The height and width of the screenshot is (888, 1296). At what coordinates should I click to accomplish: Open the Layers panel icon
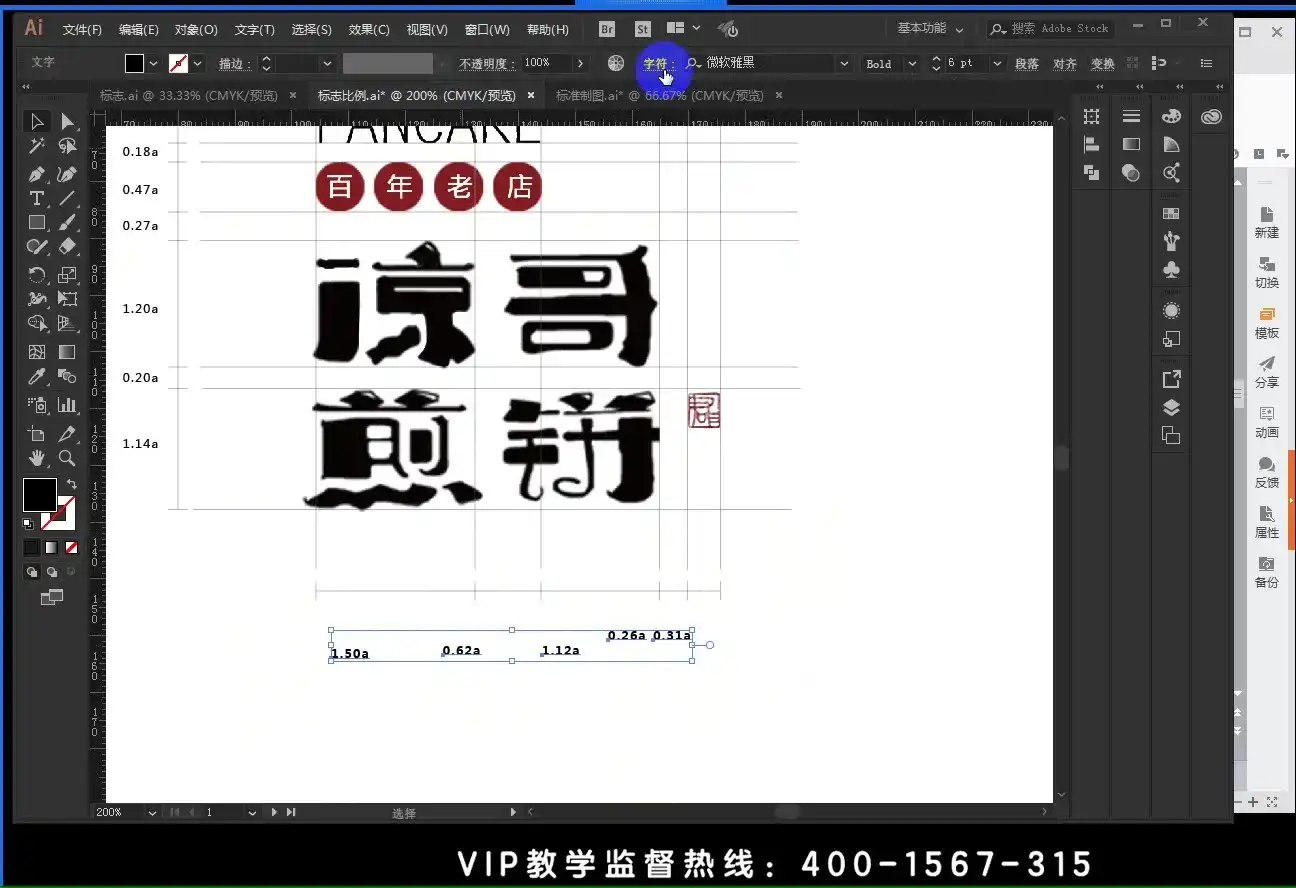tap(1171, 407)
